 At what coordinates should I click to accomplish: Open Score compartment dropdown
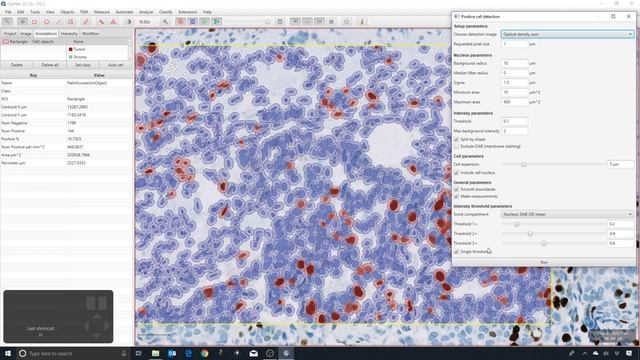click(x=567, y=214)
